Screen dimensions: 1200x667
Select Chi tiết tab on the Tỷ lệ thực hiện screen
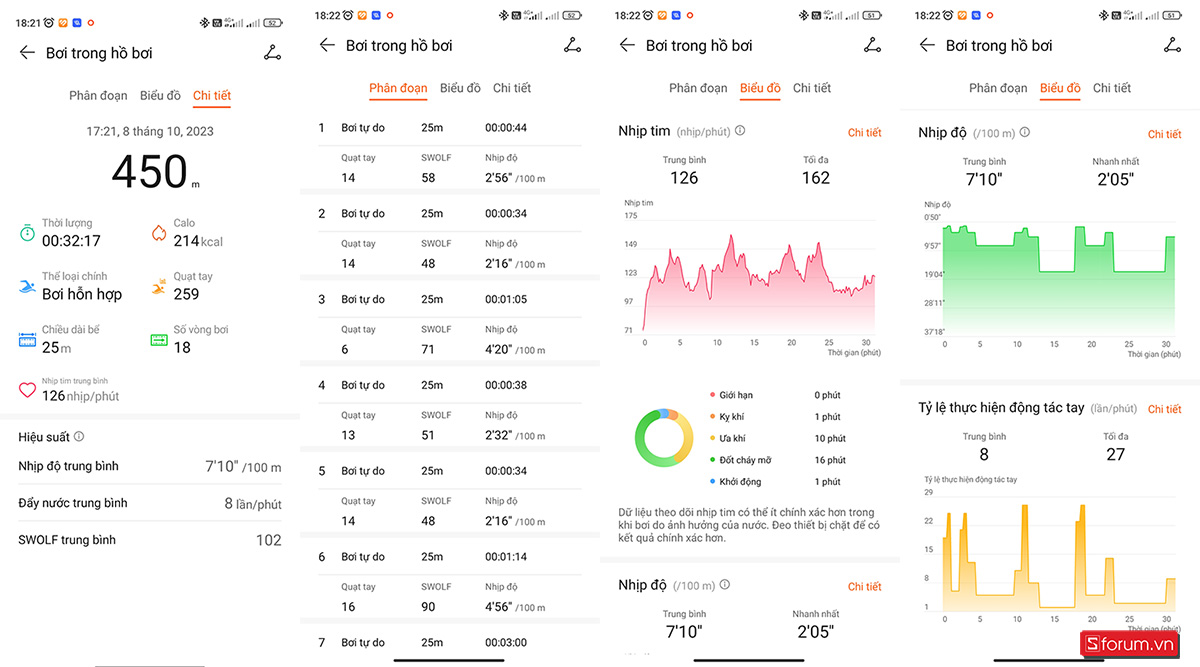click(x=1112, y=88)
